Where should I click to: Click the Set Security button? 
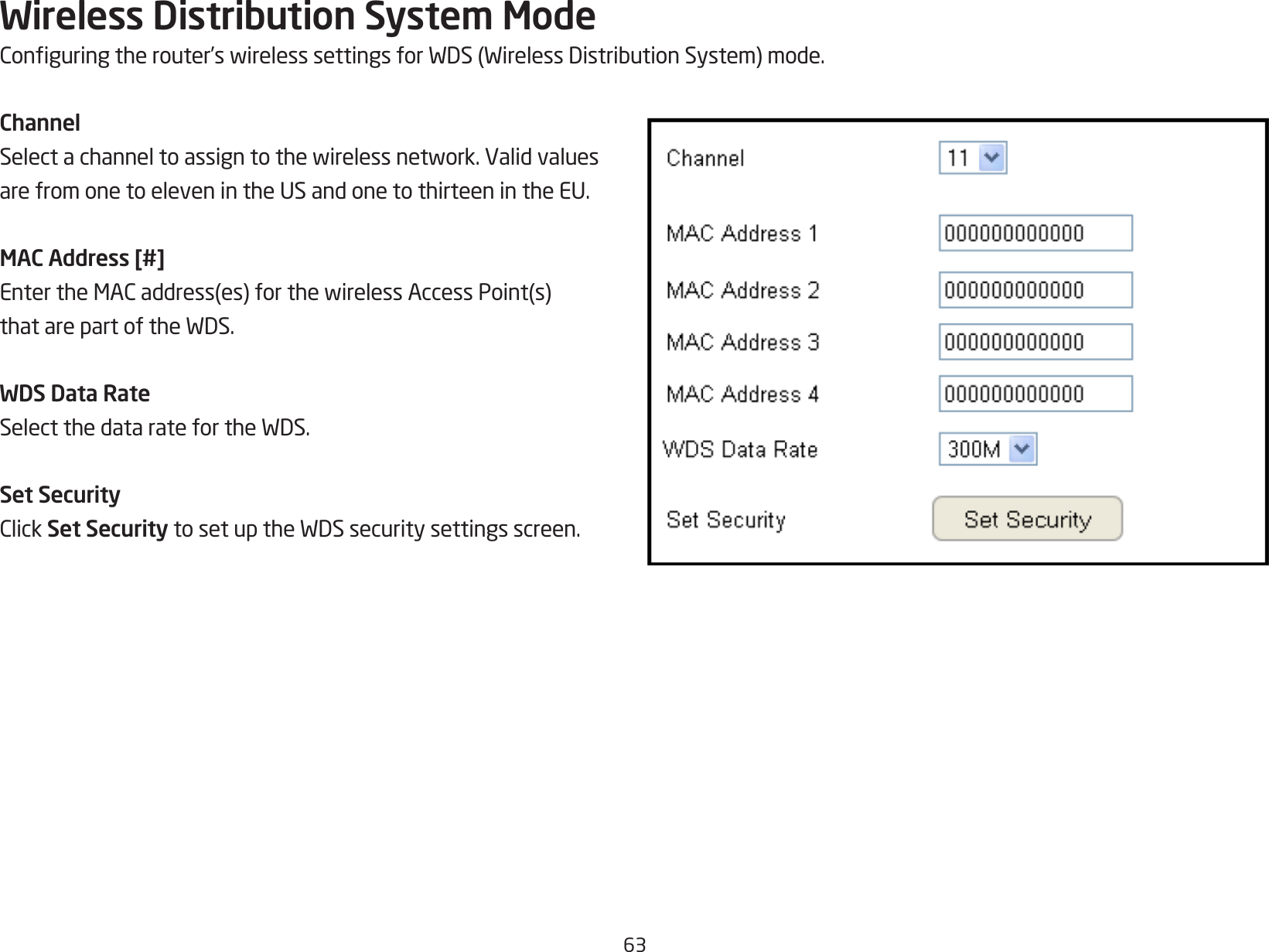point(1027,519)
